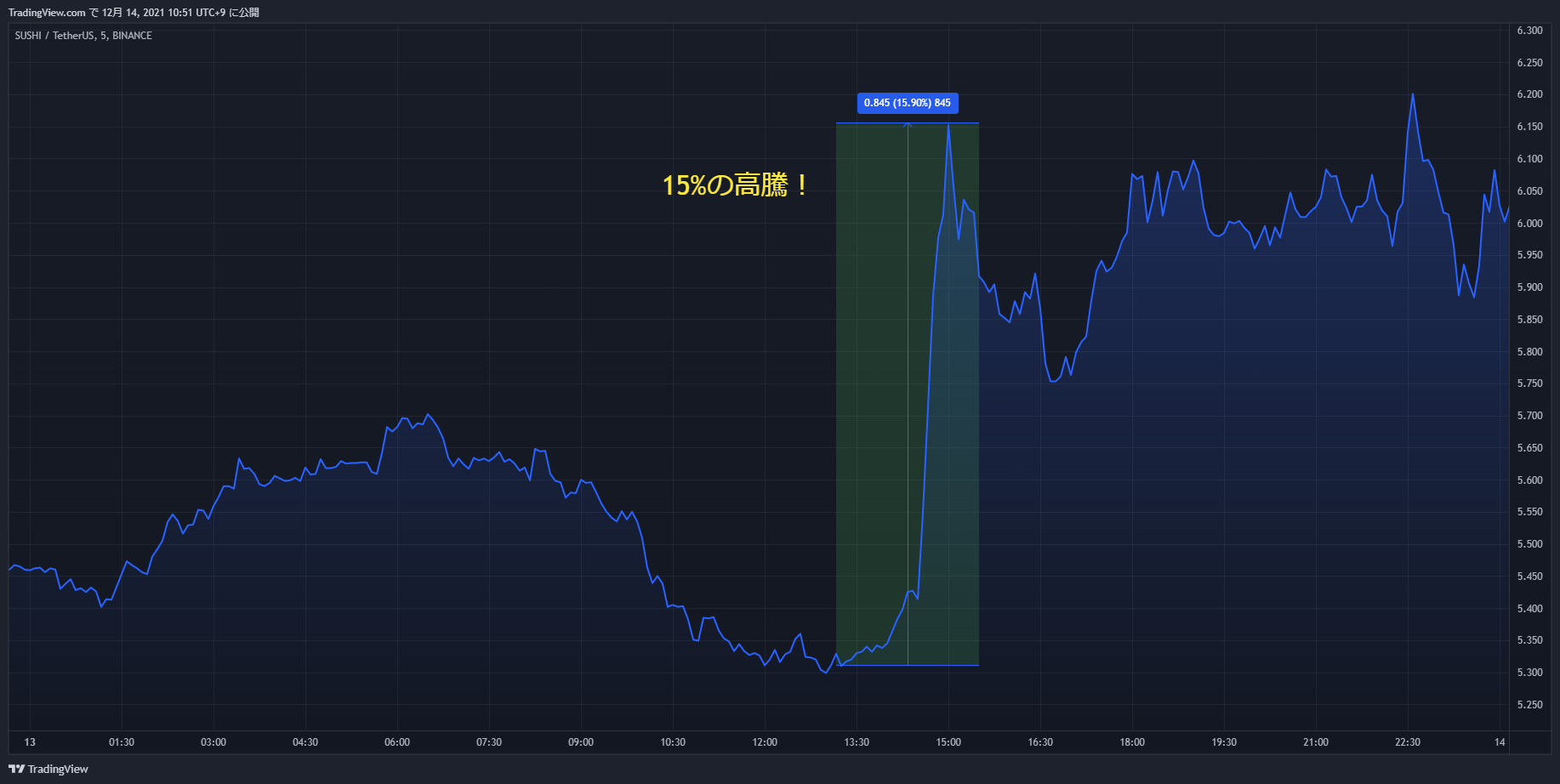1560x784 pixels.
Task: Click price axis label 5.600
Action: coord(1529,480)
